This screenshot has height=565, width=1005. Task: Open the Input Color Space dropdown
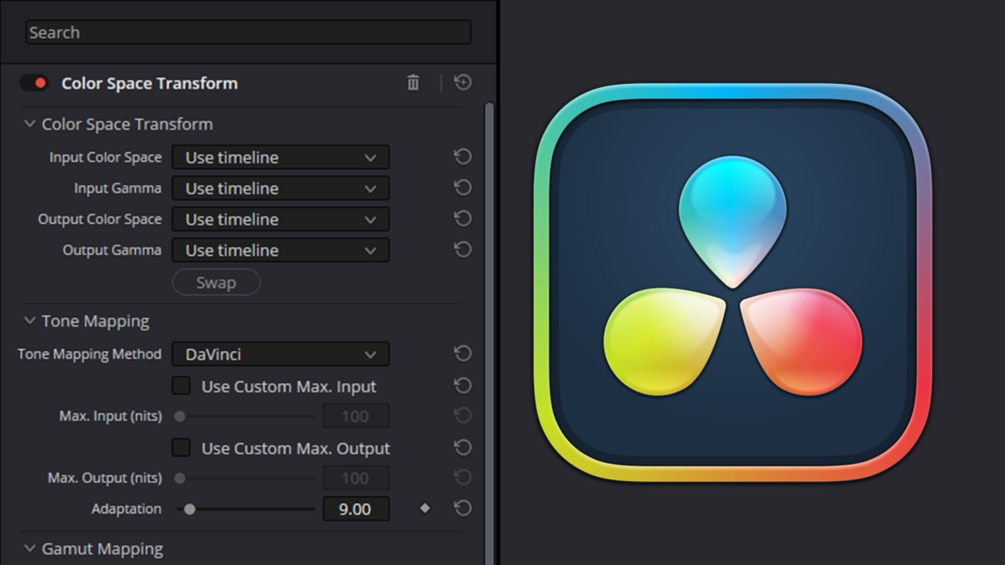click(x=281, y=157)
